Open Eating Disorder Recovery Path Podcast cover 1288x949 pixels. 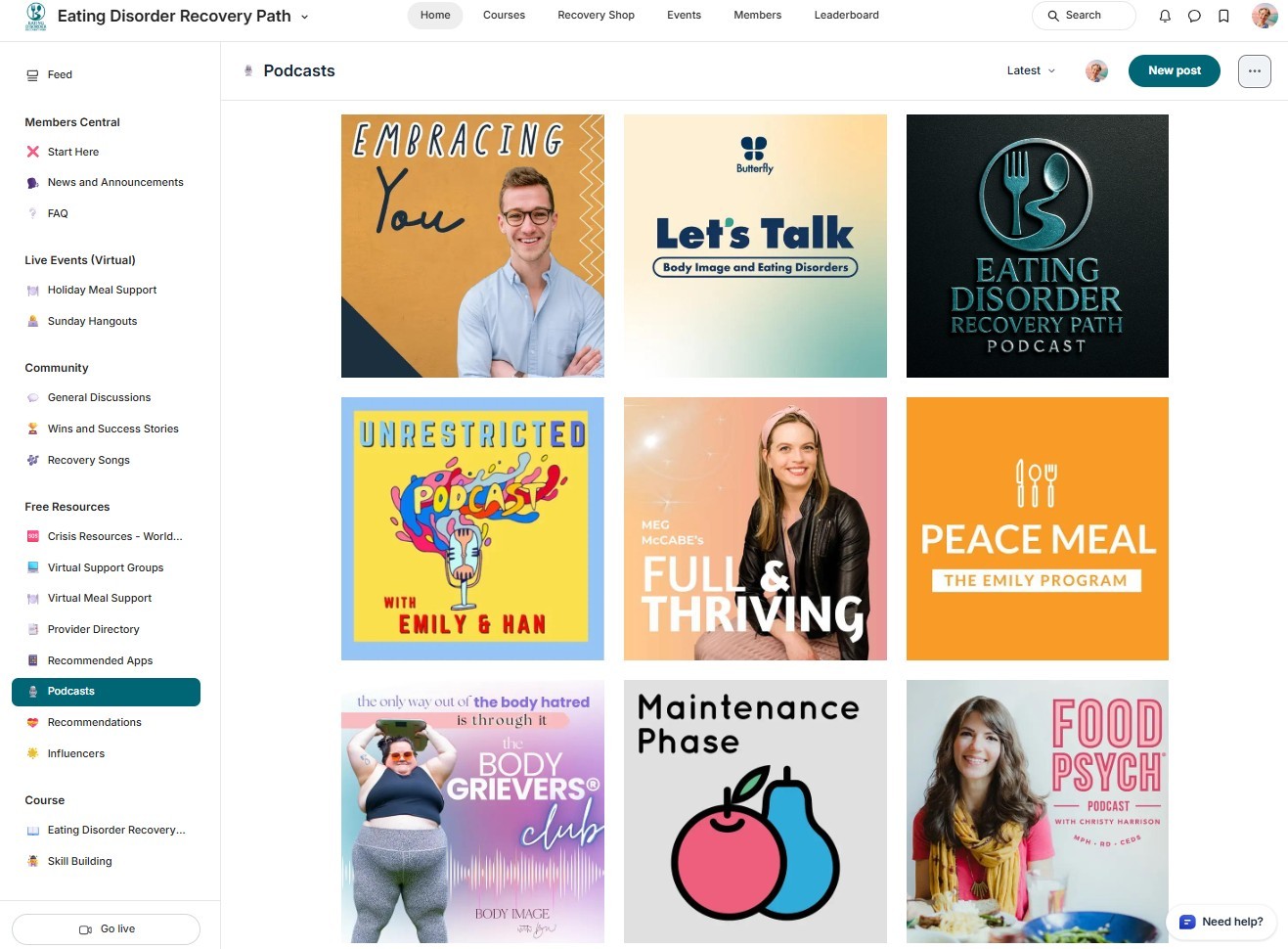[1038, 246]
